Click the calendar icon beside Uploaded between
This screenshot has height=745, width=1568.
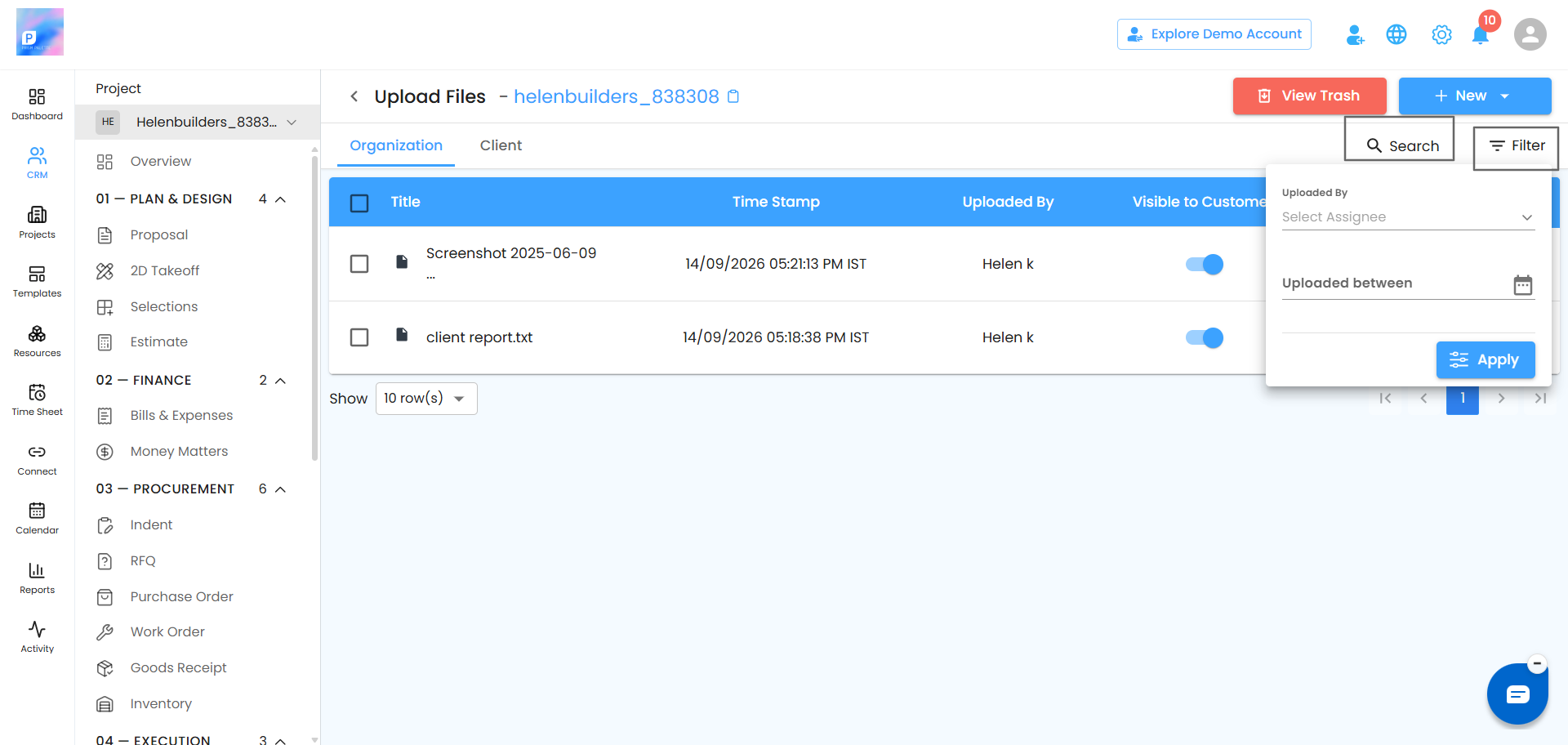1522,284
